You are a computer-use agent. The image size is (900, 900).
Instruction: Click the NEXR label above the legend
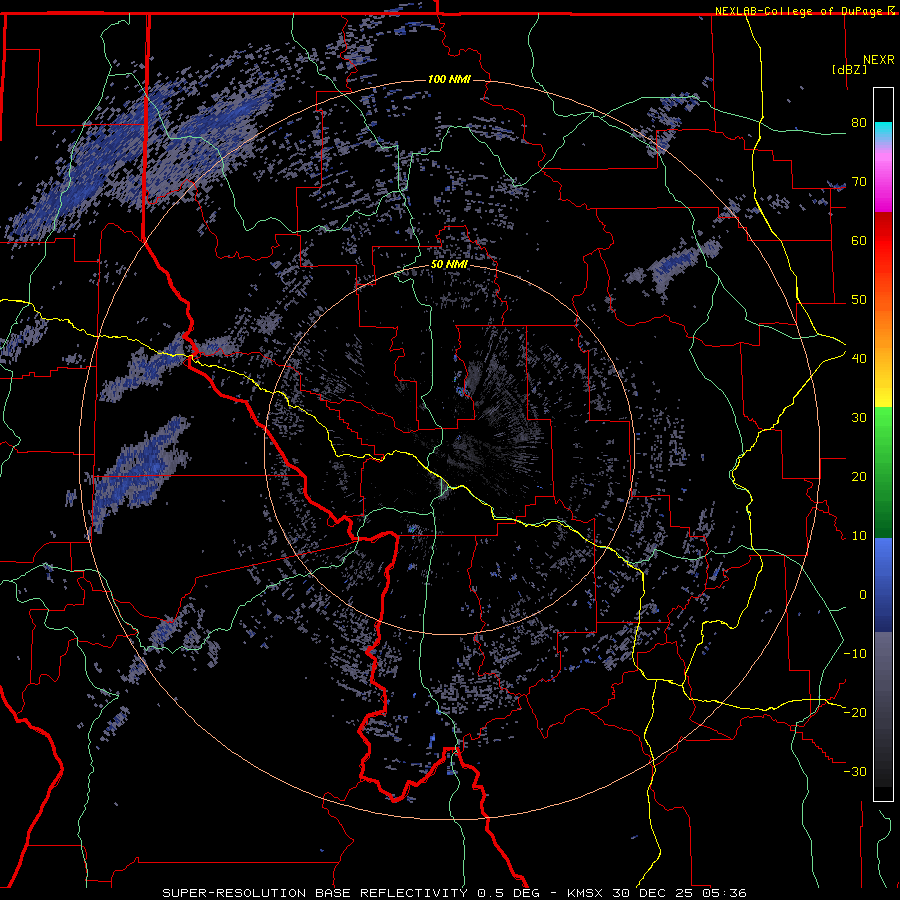(878, 60)
